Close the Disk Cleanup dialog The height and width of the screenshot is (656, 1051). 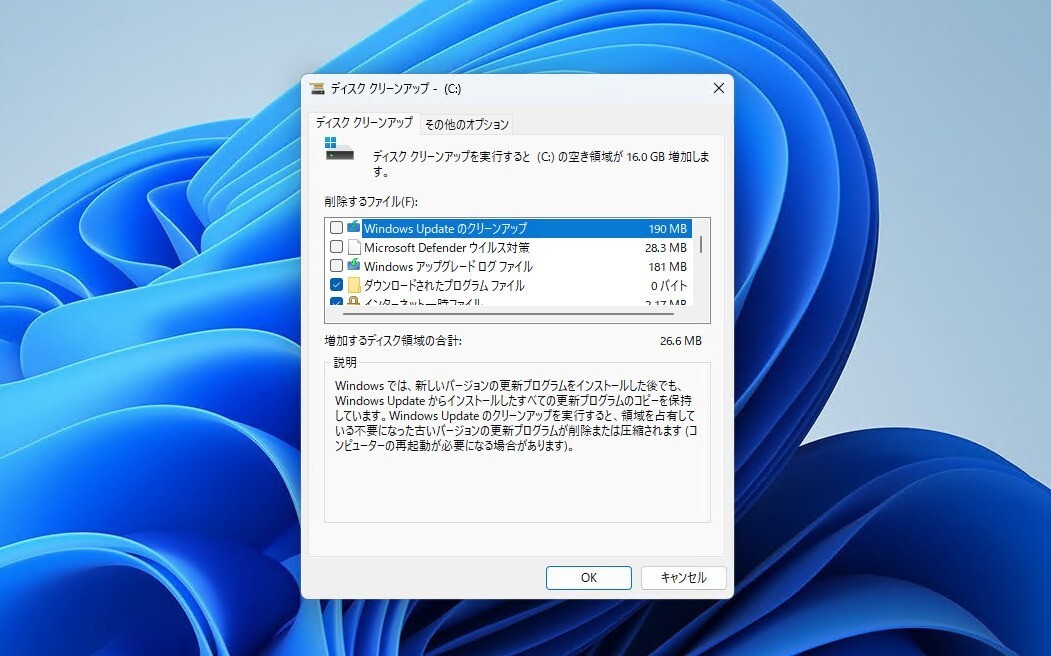(719, 88)
